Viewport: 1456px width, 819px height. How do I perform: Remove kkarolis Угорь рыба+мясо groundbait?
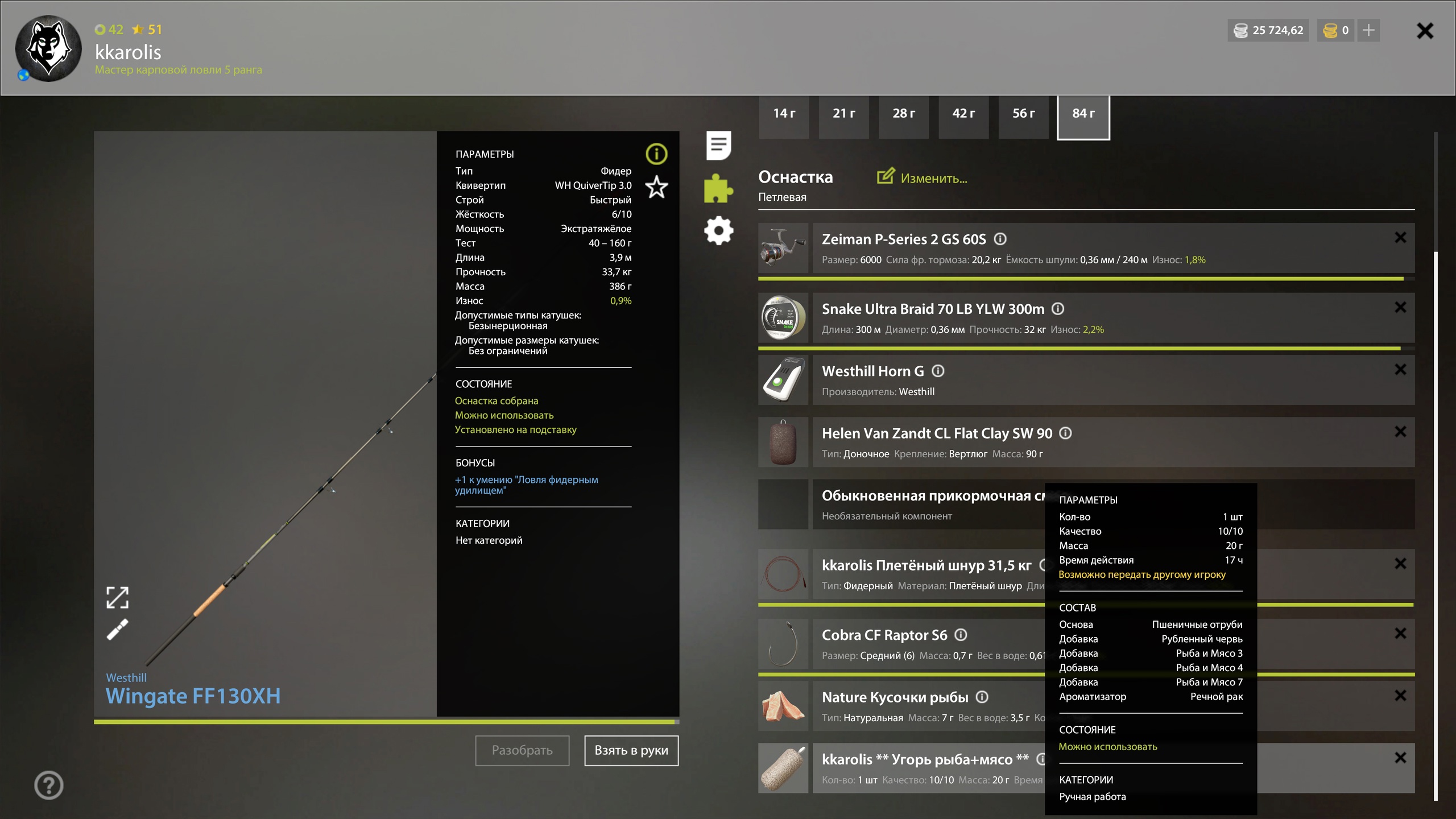point(1400,758)
